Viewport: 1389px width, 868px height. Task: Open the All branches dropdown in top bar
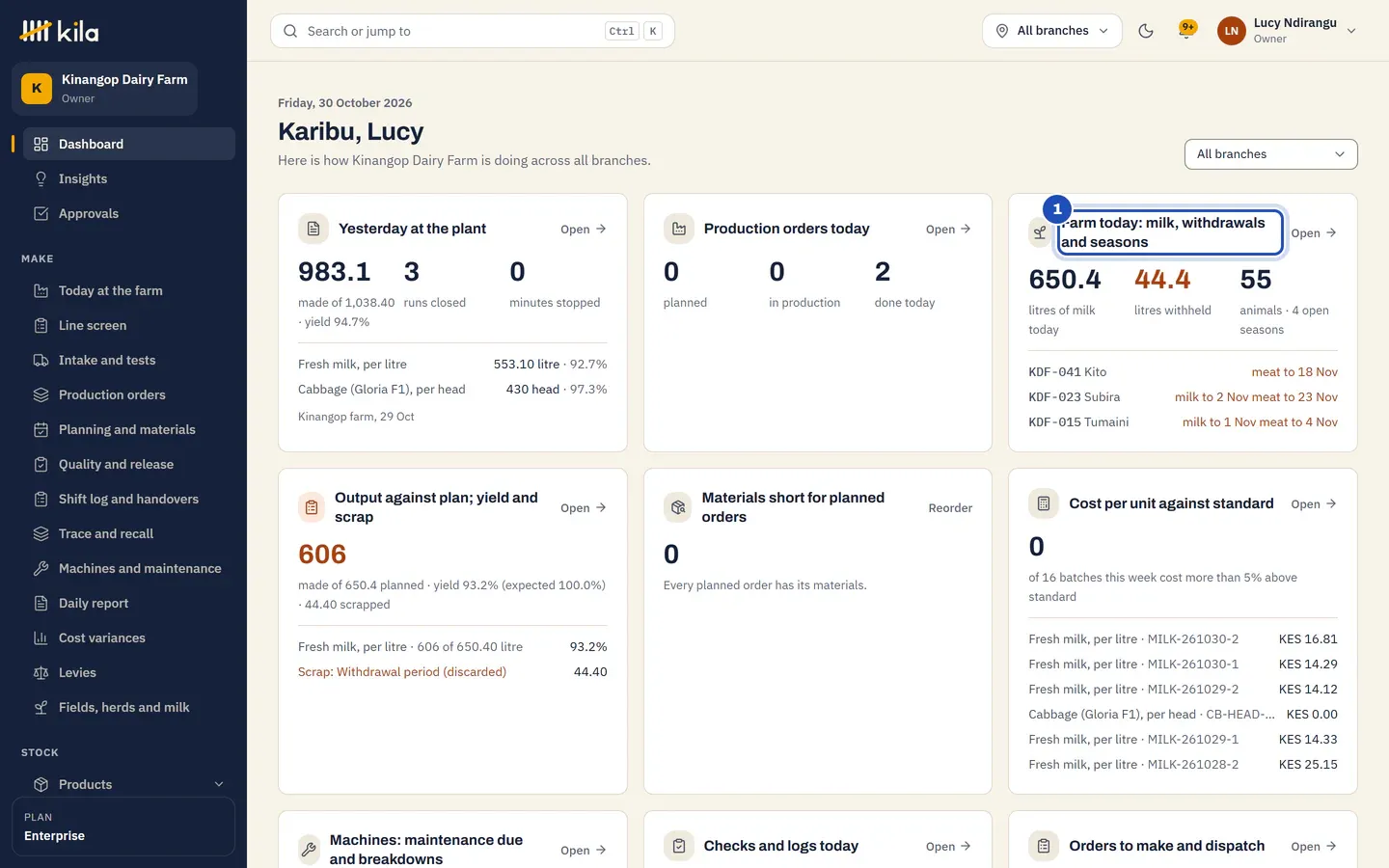click(1052, 31)
